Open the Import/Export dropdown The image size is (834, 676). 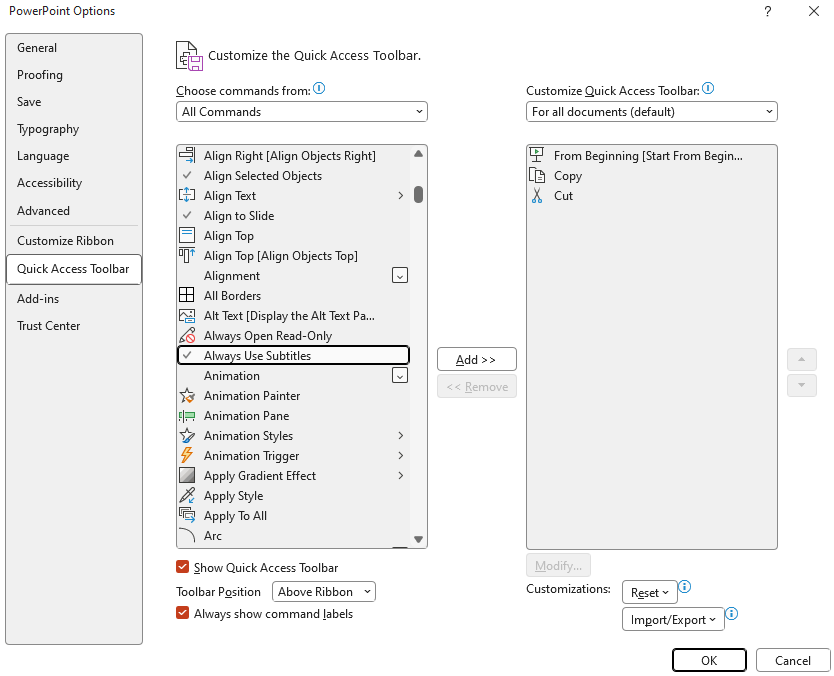673,620
